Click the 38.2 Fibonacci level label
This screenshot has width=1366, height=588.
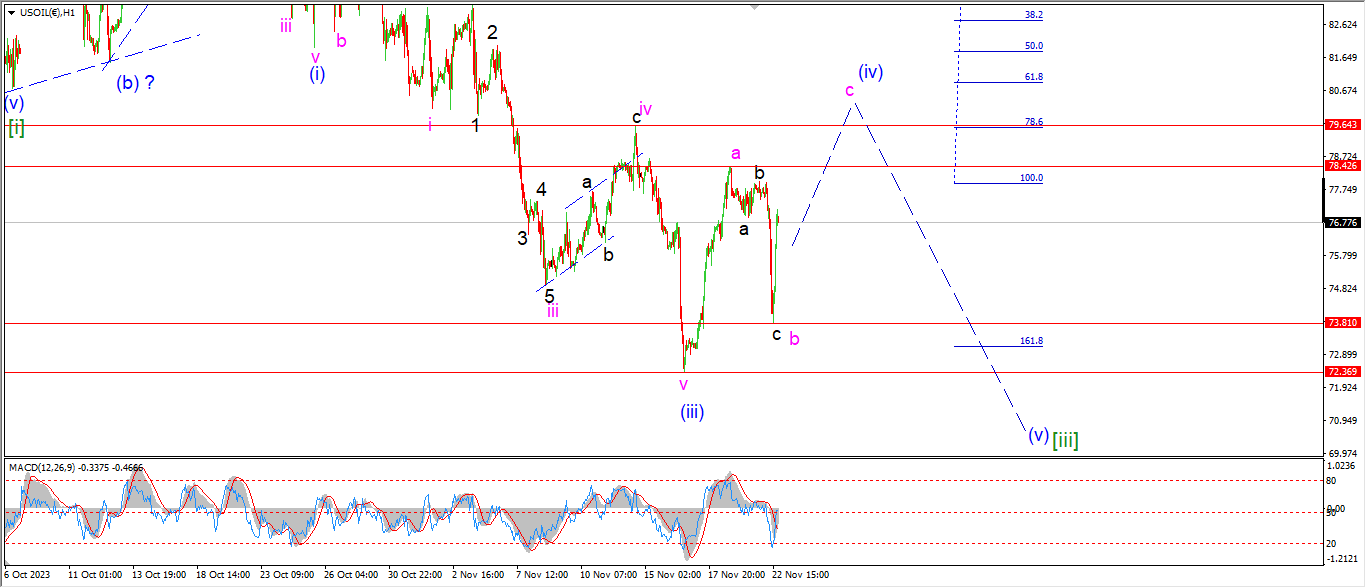pyautogui.click(x=1033, y=15)
